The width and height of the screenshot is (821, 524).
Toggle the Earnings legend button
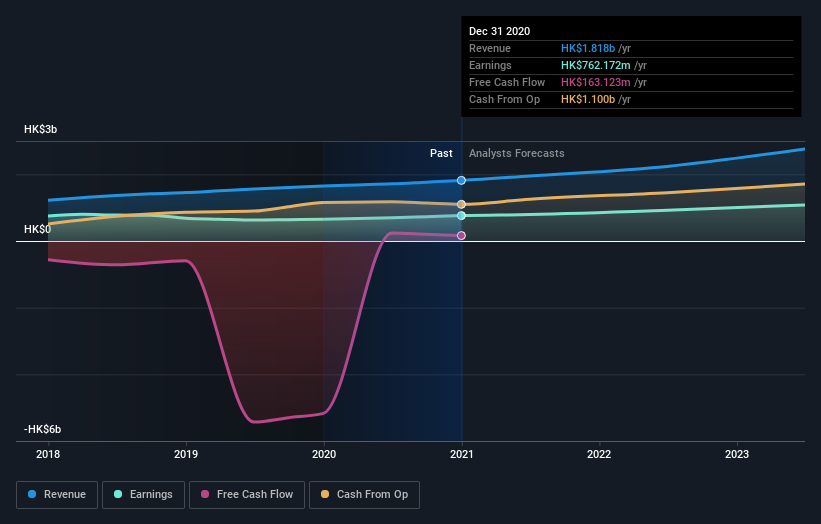[x=143, y=495]
